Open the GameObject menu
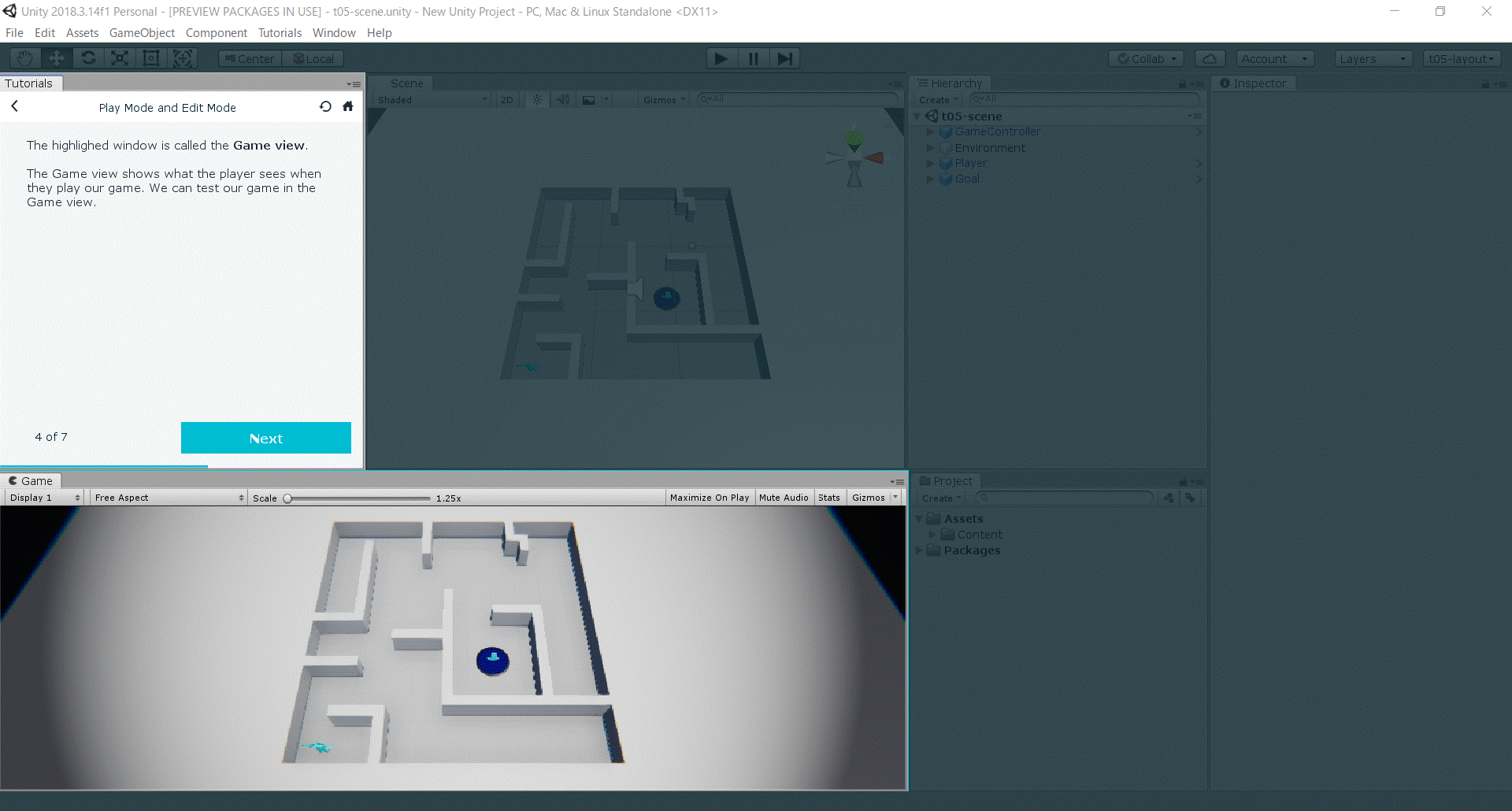Image resolution: width=1512 pixels, height=811 pixels. point(142,33)
